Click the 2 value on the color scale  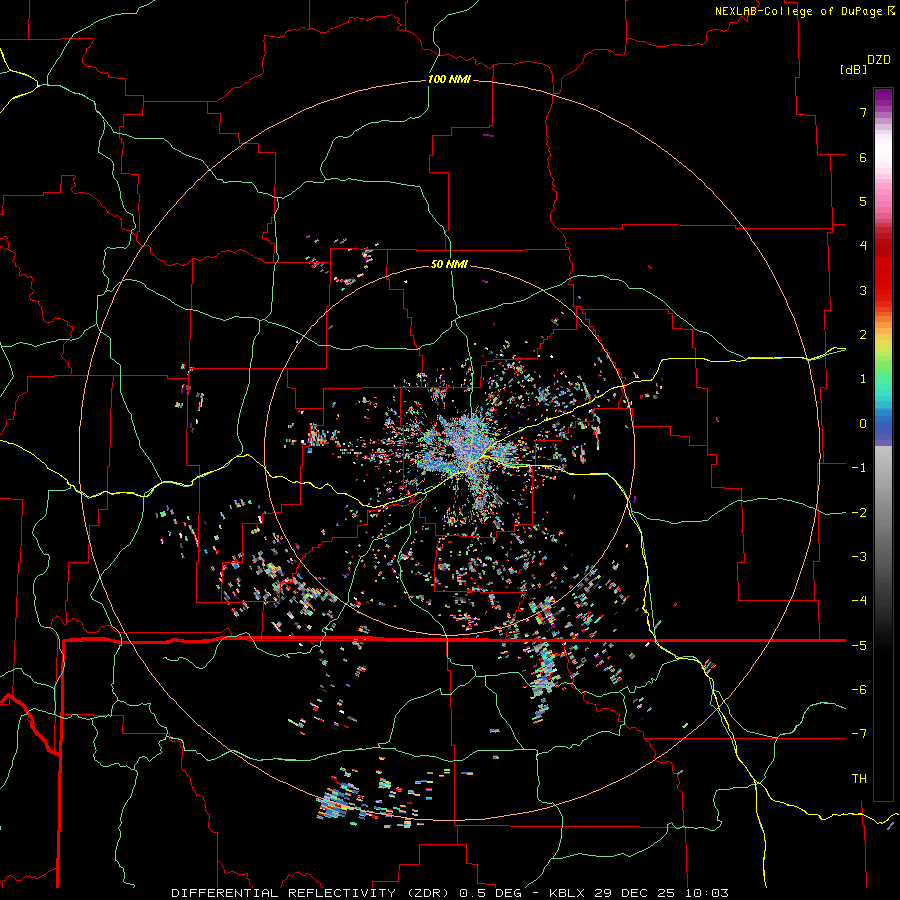[863, 335]
